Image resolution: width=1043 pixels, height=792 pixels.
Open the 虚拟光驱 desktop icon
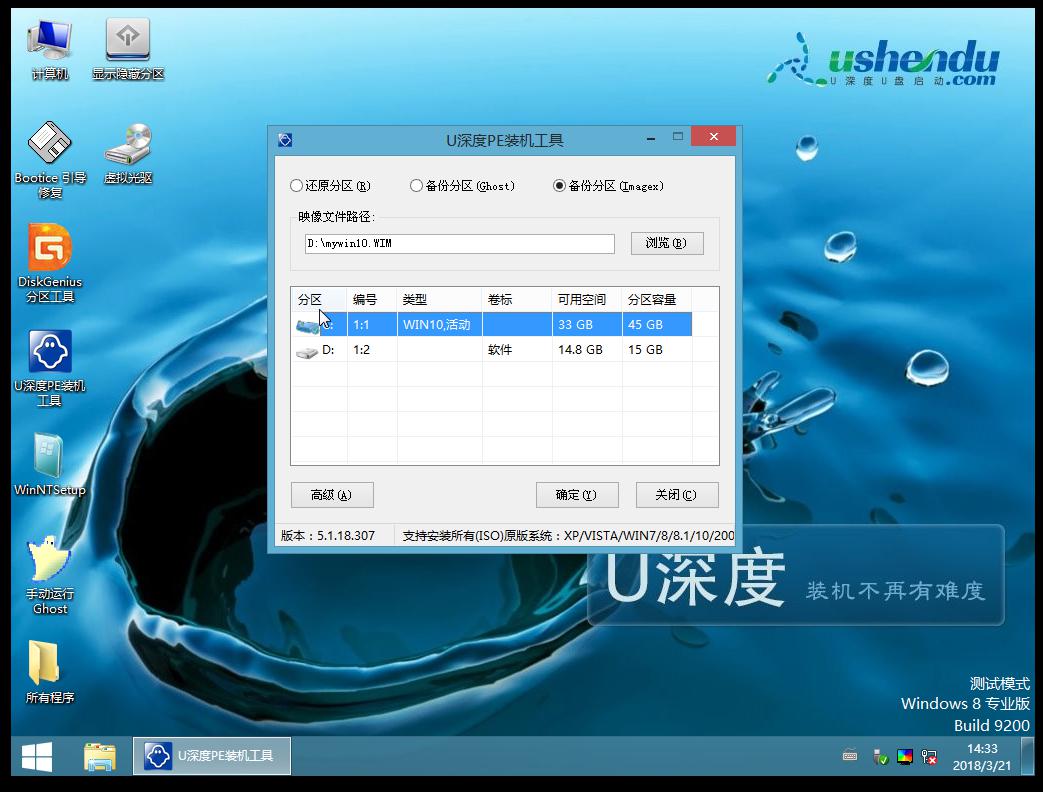[128, 153]
